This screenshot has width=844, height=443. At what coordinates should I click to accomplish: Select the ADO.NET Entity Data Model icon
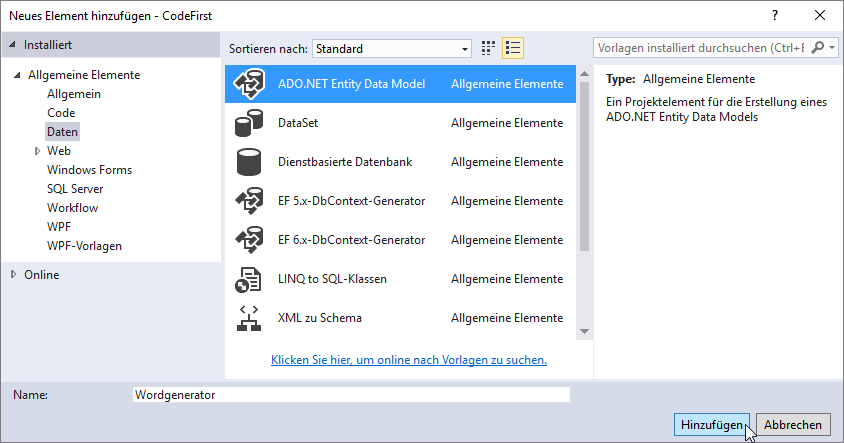(x=248, y=85)
